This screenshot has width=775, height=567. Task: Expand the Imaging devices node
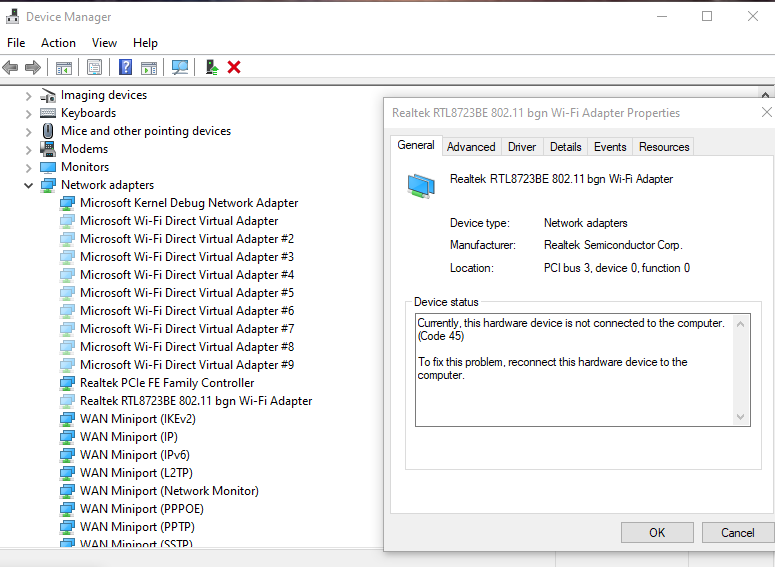[x=28, y=96]
